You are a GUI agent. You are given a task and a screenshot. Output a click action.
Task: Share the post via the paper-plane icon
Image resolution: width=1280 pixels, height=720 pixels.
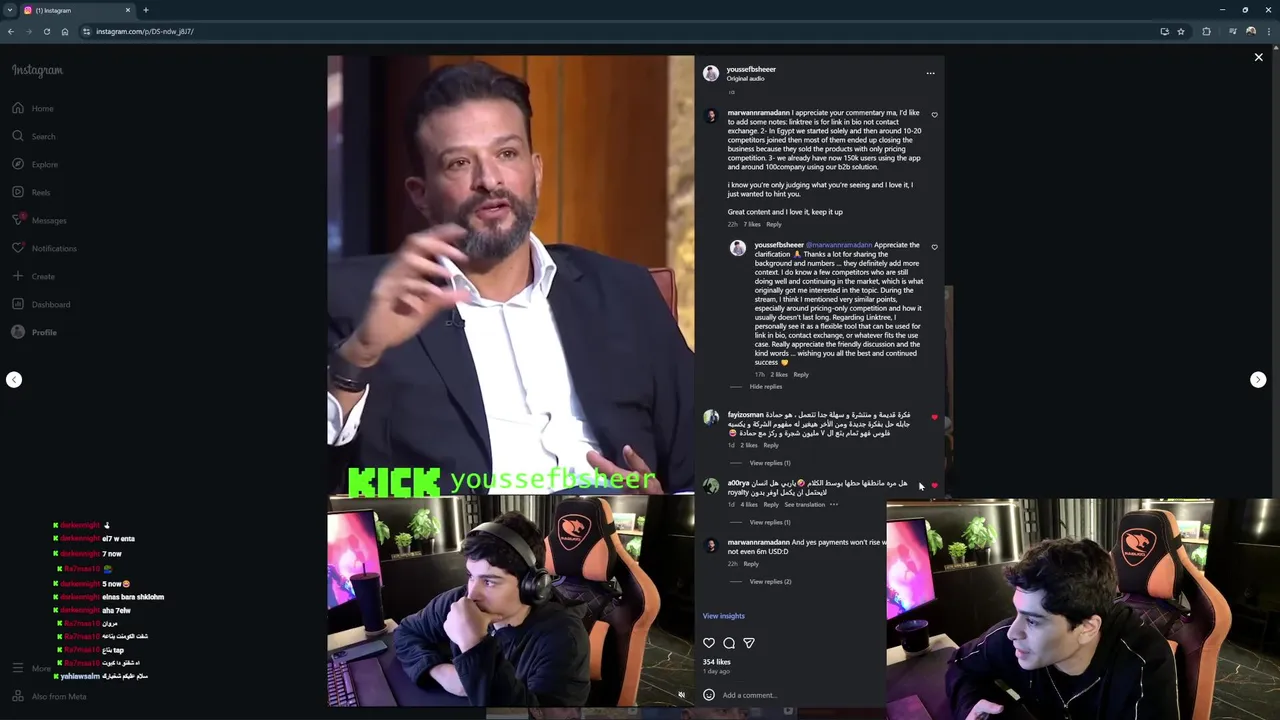pos(749,643)
